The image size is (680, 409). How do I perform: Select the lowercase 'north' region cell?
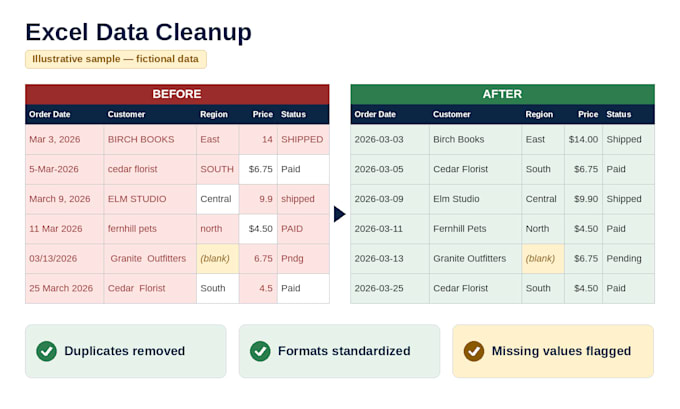218,229
